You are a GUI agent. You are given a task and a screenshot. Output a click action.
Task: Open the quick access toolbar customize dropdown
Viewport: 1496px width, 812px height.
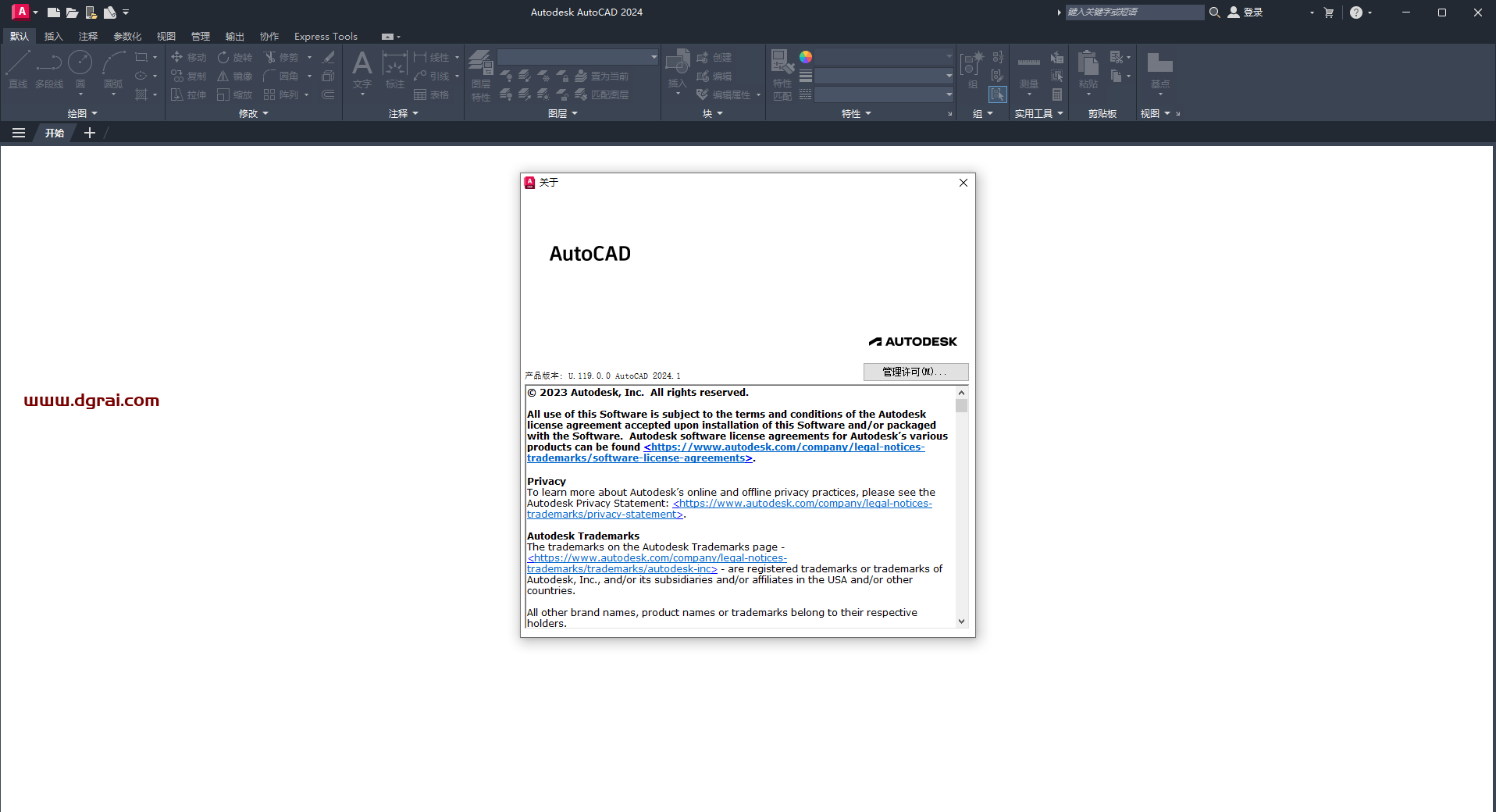click(x=126, y=12)
